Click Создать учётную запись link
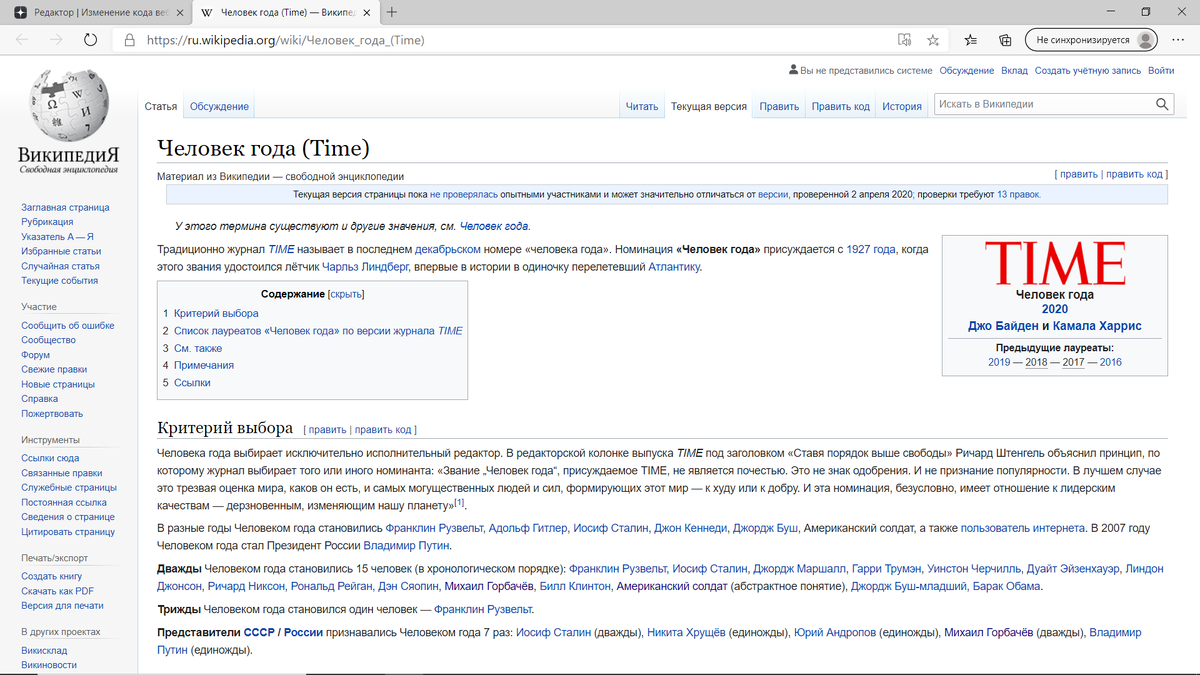Screen dimensions: 1200x675 [1088, 71]
